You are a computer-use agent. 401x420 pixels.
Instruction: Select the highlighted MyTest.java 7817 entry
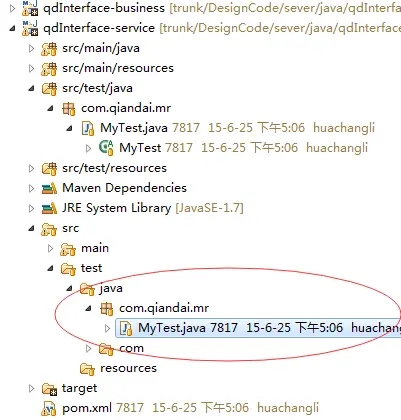point(258,328)
